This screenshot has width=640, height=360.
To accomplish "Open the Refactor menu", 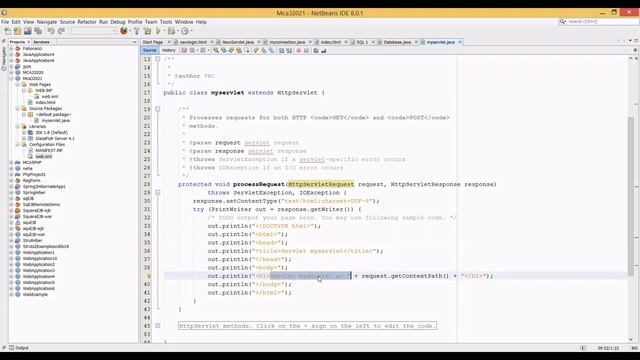I will [87, 22].
